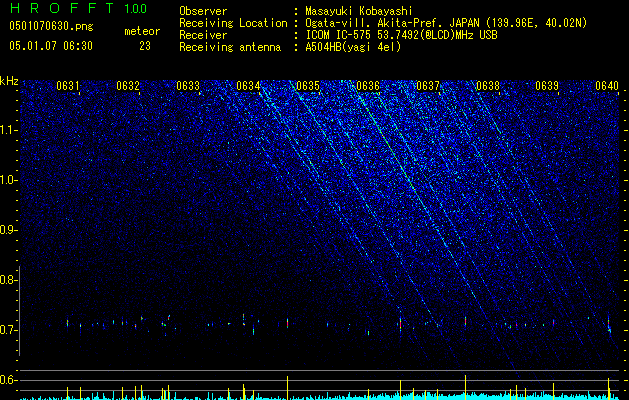Click the kHz axis unit label

[x=9, y=81]
